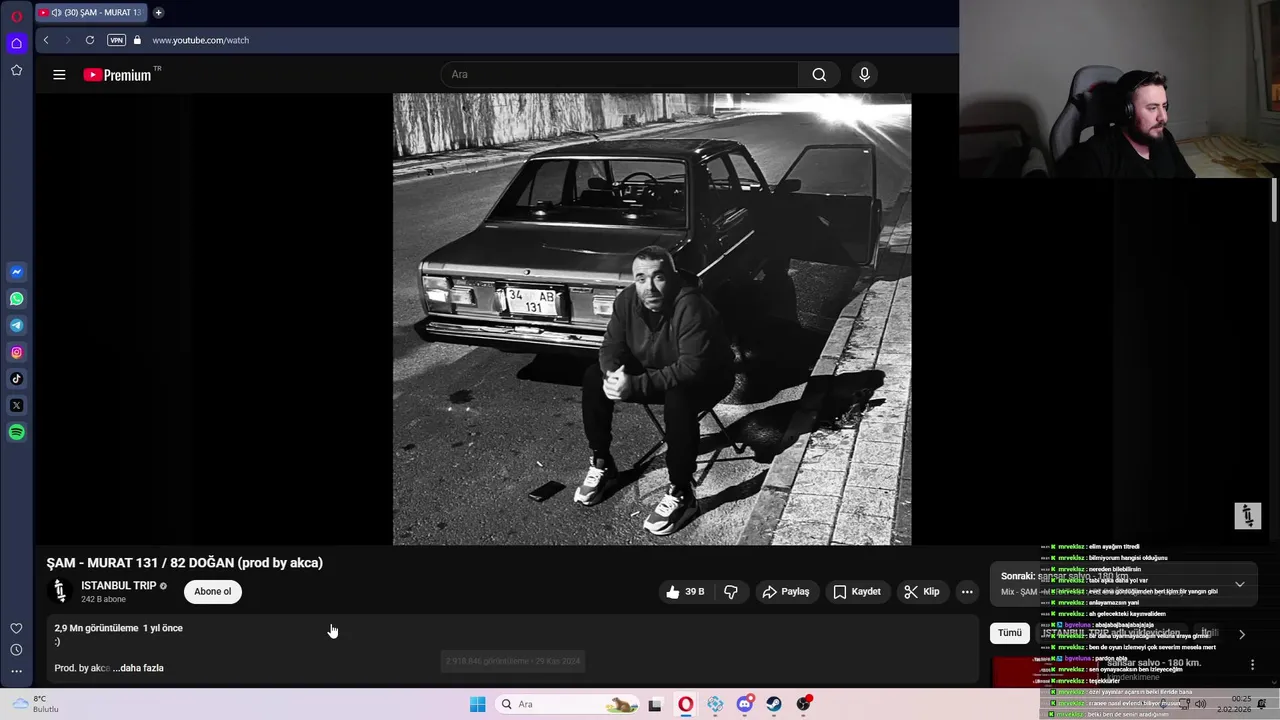The image size is (1280, 720).
Task: Open ISTANBUL TRIP channel name link
Action: (x=119, y=585)
